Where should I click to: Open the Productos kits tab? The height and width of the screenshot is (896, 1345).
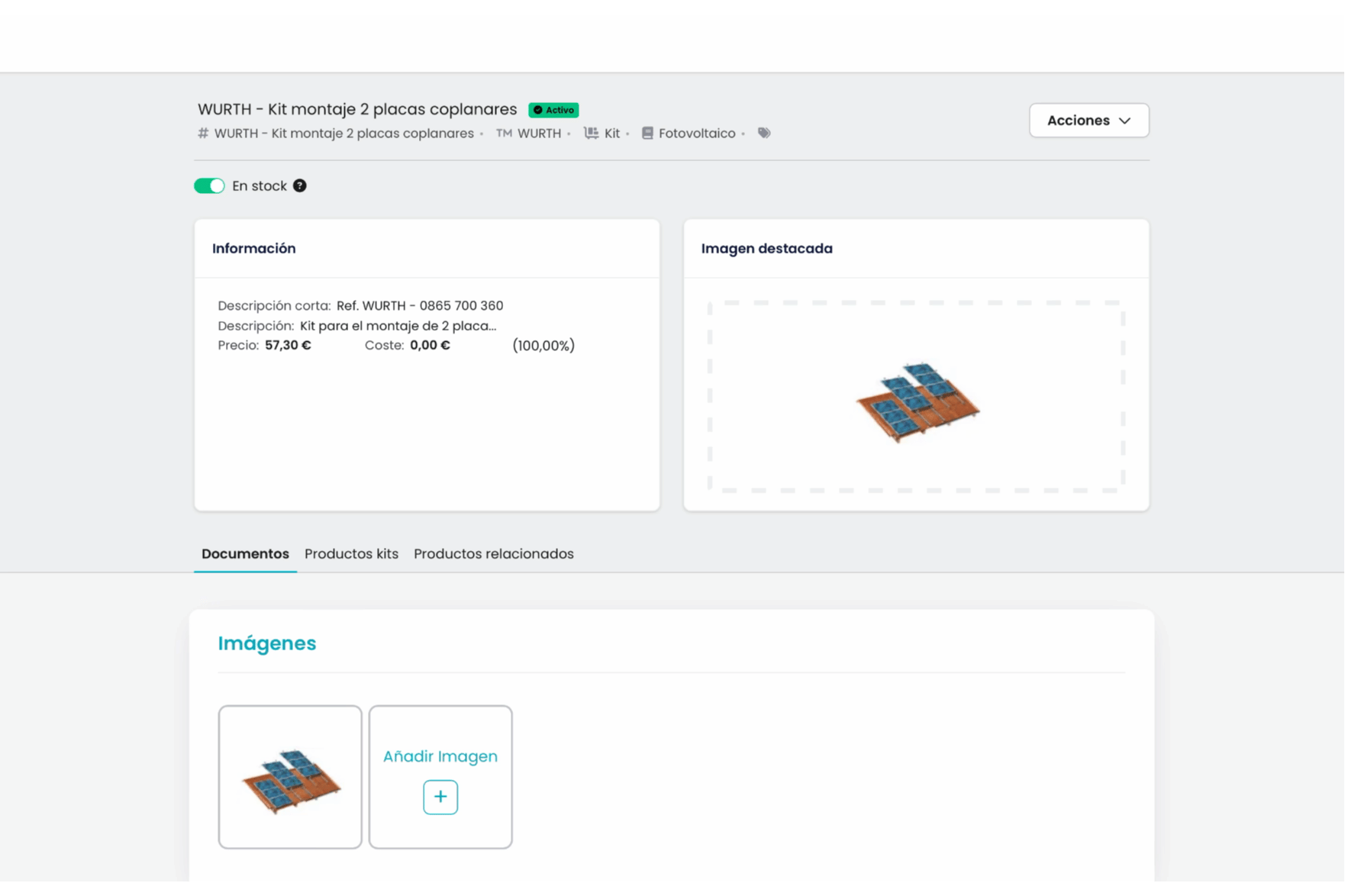pyautogui.click(x=351, y=553)
